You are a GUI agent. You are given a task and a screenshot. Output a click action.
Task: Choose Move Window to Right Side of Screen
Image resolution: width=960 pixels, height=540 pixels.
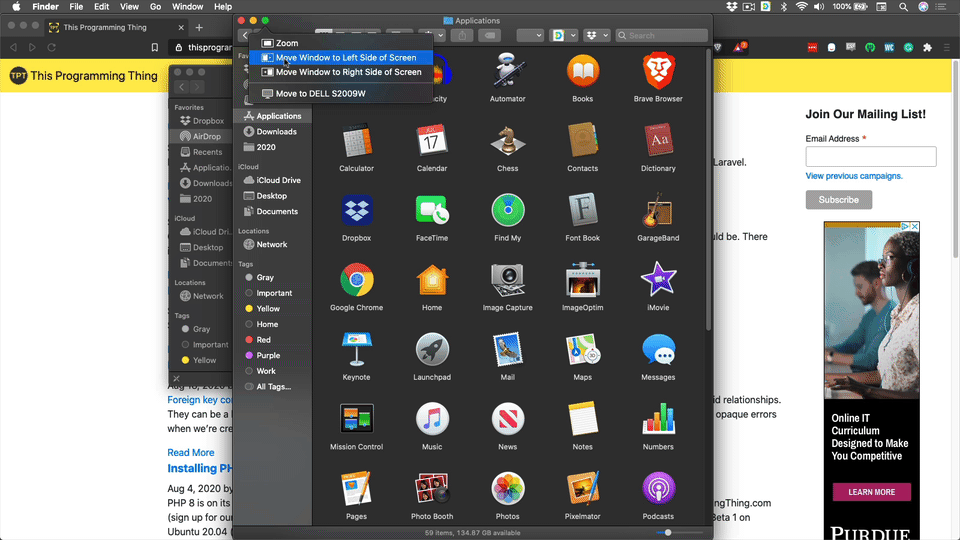pyautogui.click(x=348, y=72)
